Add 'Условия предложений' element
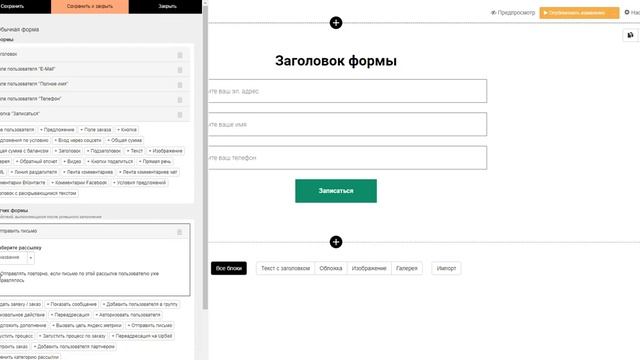Viewport: 640px width, 360px height. click(140, 182)
